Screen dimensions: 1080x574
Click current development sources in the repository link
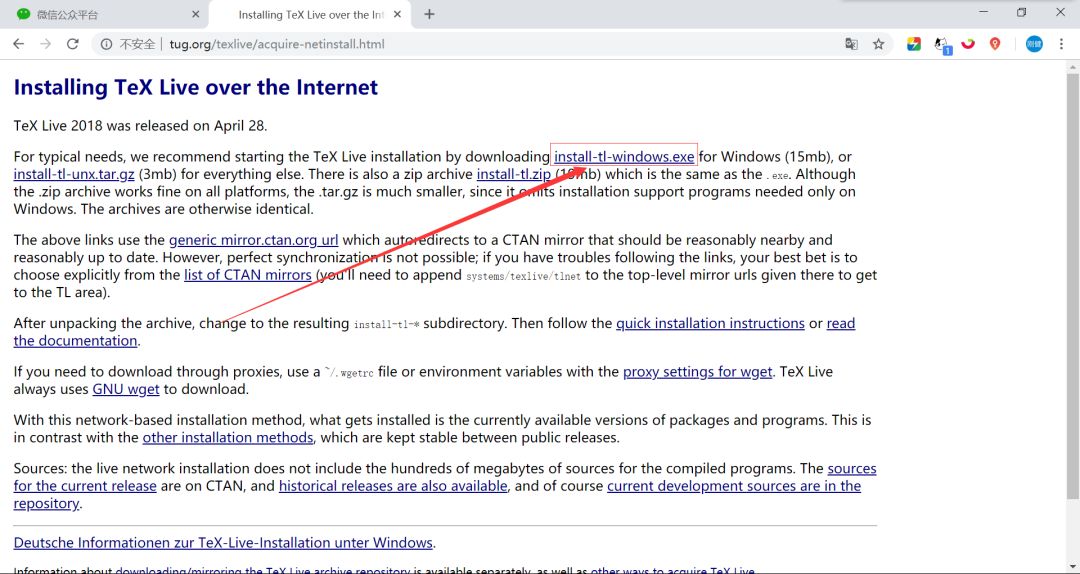(x=734, y=486)
